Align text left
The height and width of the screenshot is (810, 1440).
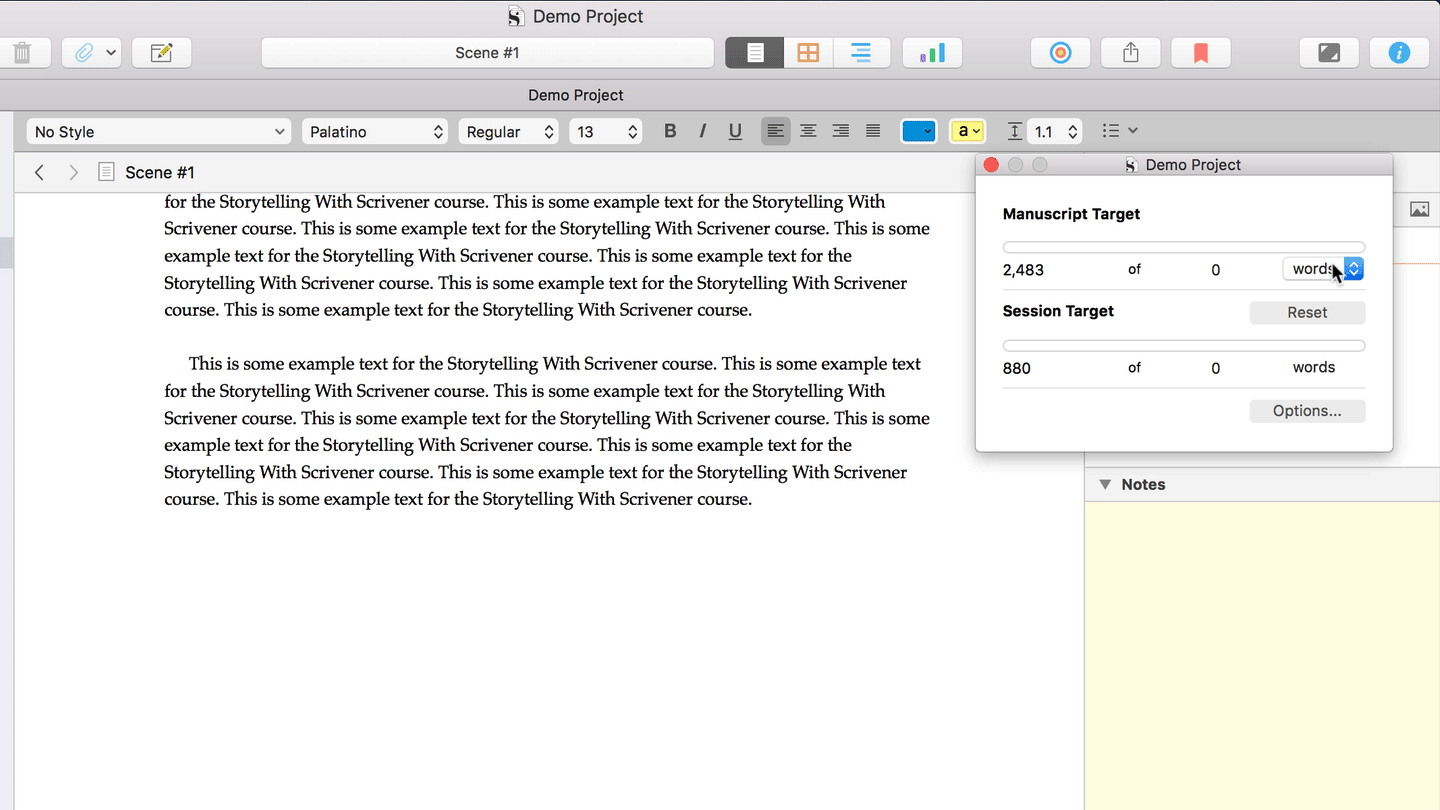coord(775,131)
